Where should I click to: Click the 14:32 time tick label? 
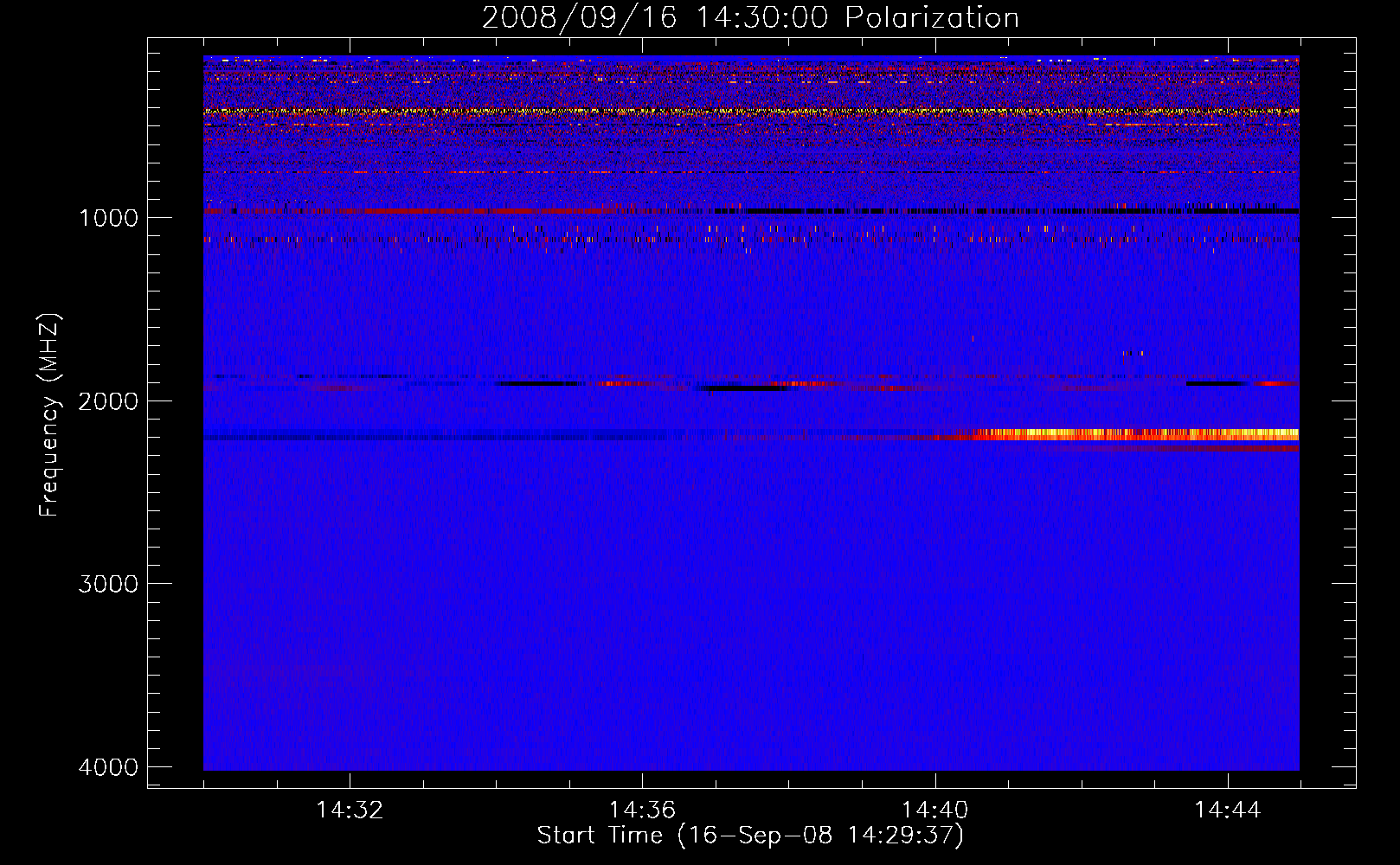tap(350, 811)
